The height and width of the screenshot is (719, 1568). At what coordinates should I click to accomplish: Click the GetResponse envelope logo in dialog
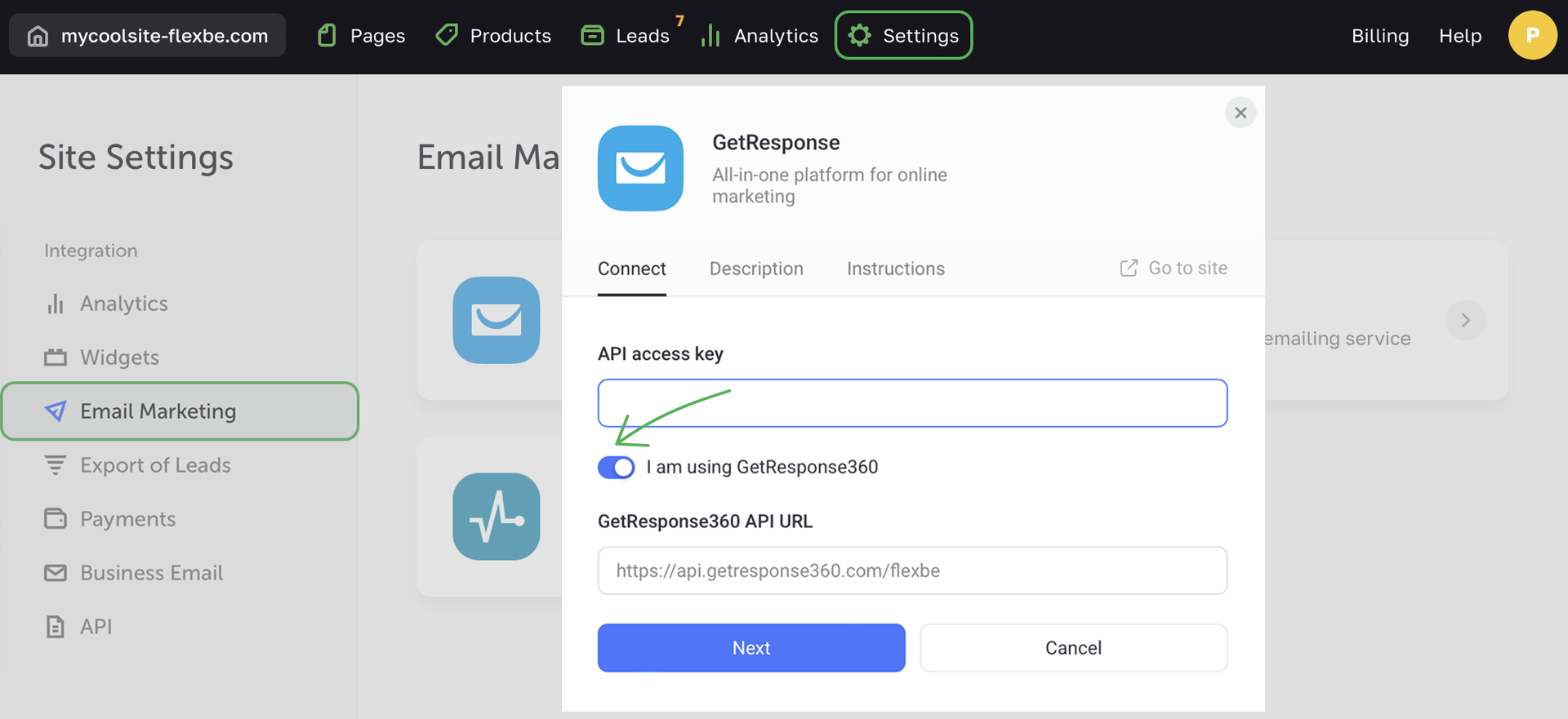coord(640,168)
